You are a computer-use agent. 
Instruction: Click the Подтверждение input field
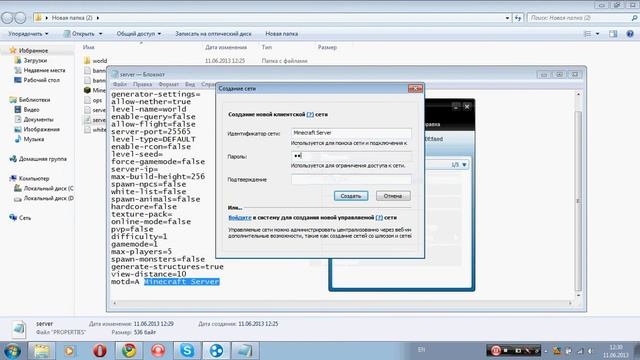(x=351, y=179)
